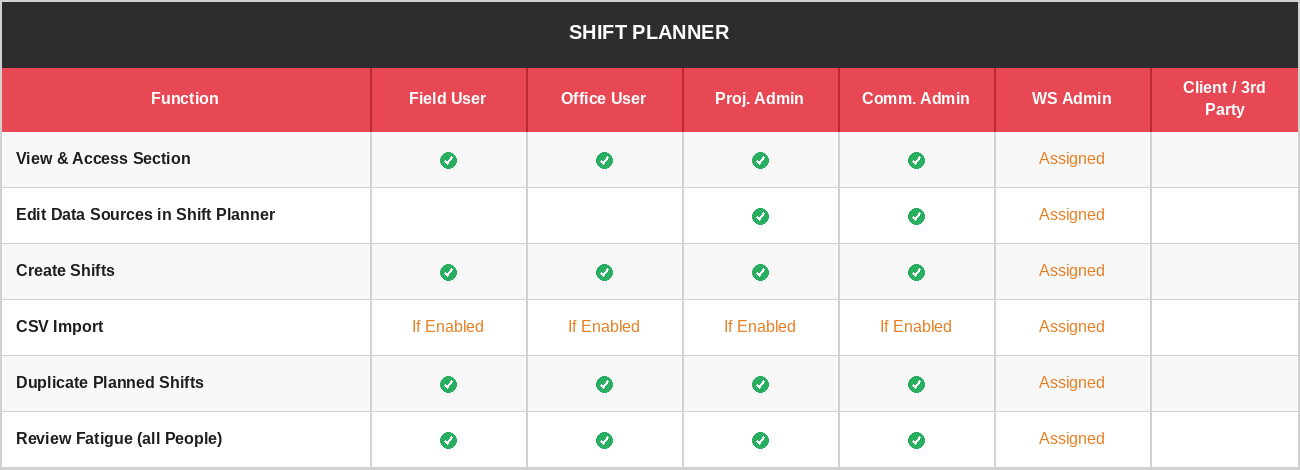Select the WS Admin column header

pyautogui.click(x=1071, y=99)
